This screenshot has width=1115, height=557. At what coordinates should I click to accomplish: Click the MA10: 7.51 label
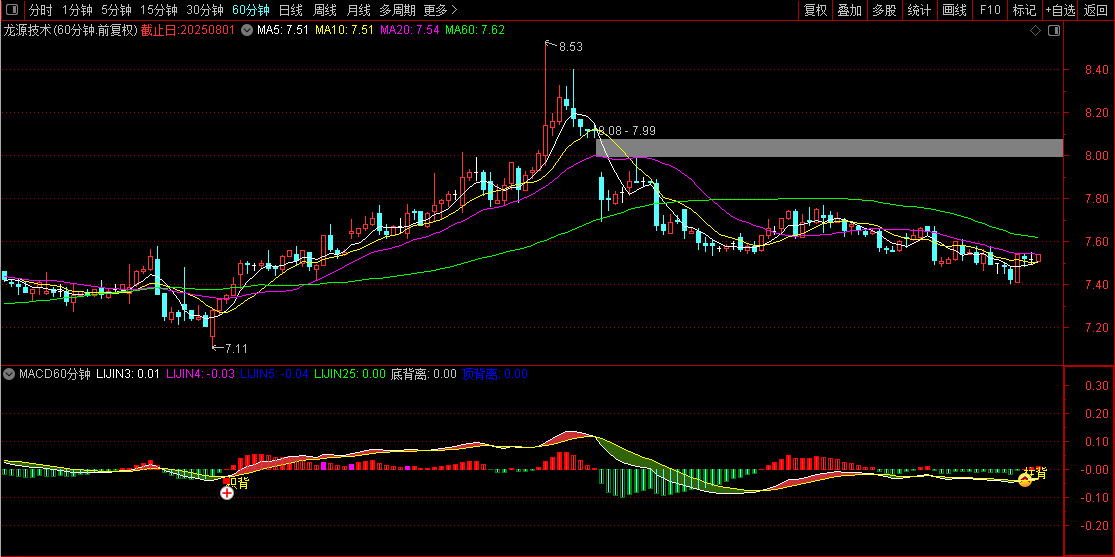(x=344, y=31)
